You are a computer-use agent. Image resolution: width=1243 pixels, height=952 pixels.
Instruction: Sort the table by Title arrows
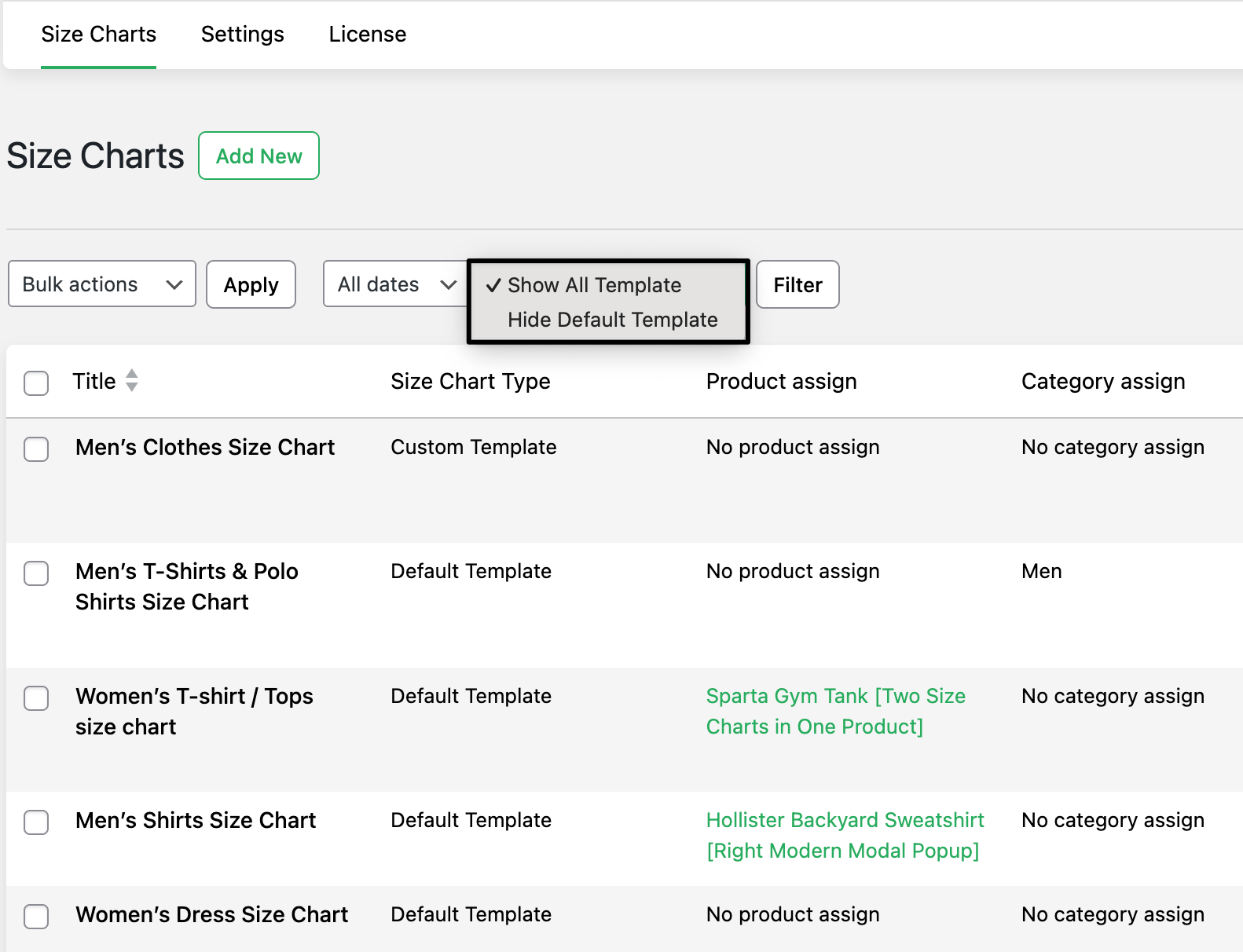point(132,381)
